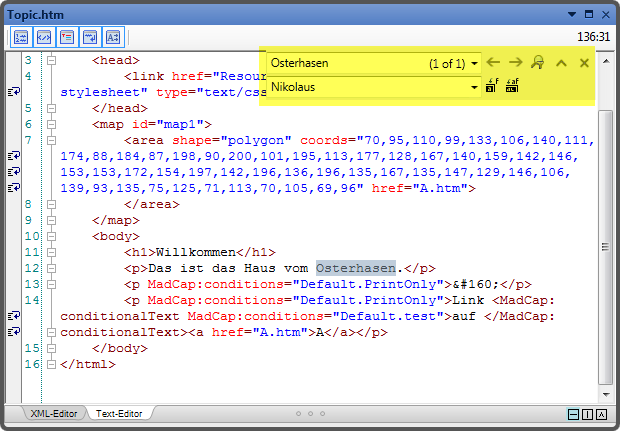Click the Replace next icon
Viewport: 620px width, 431px height.
(x=491, y=87)
